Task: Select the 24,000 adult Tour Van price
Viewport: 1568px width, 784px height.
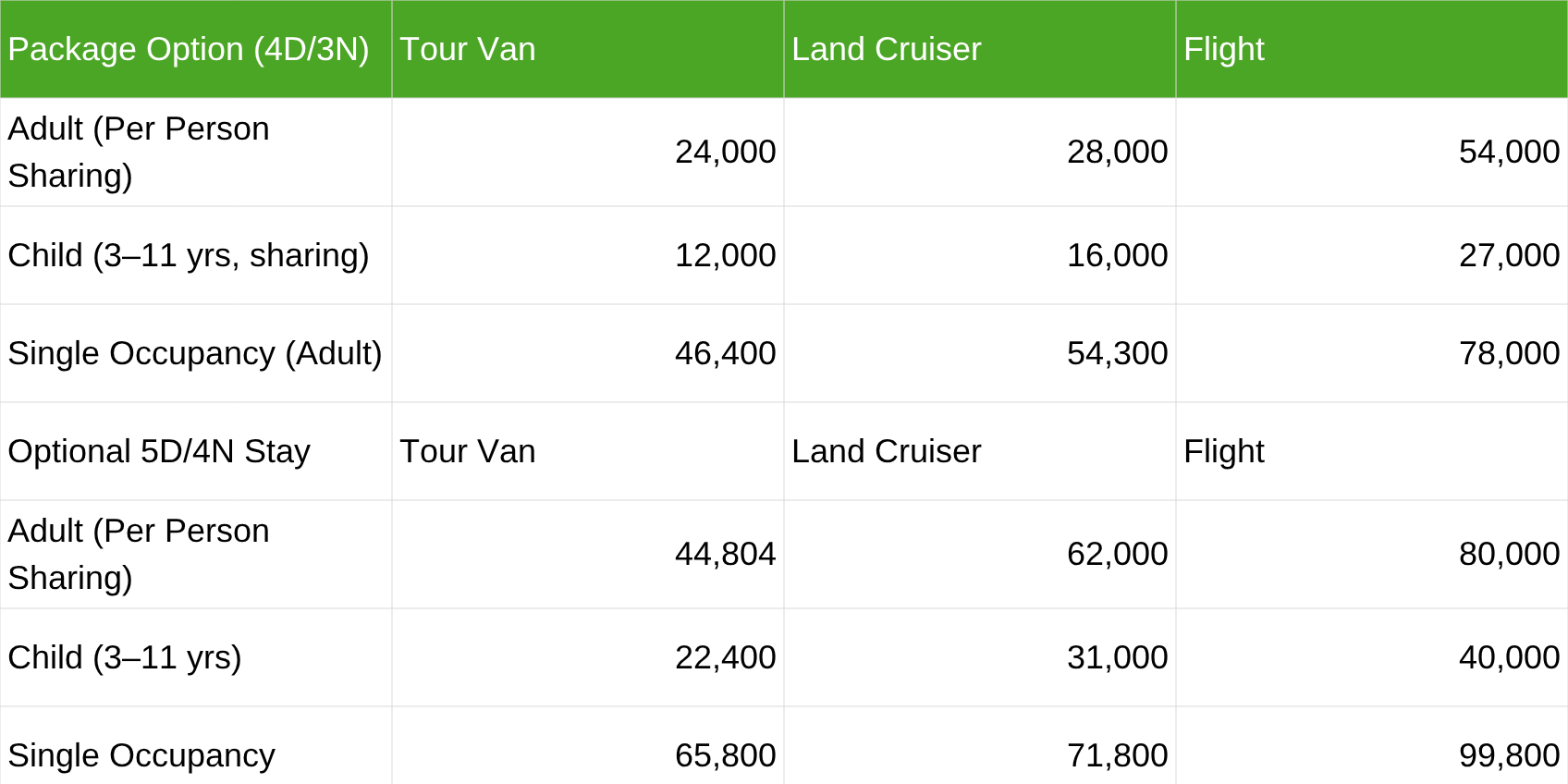Action: 725,152
